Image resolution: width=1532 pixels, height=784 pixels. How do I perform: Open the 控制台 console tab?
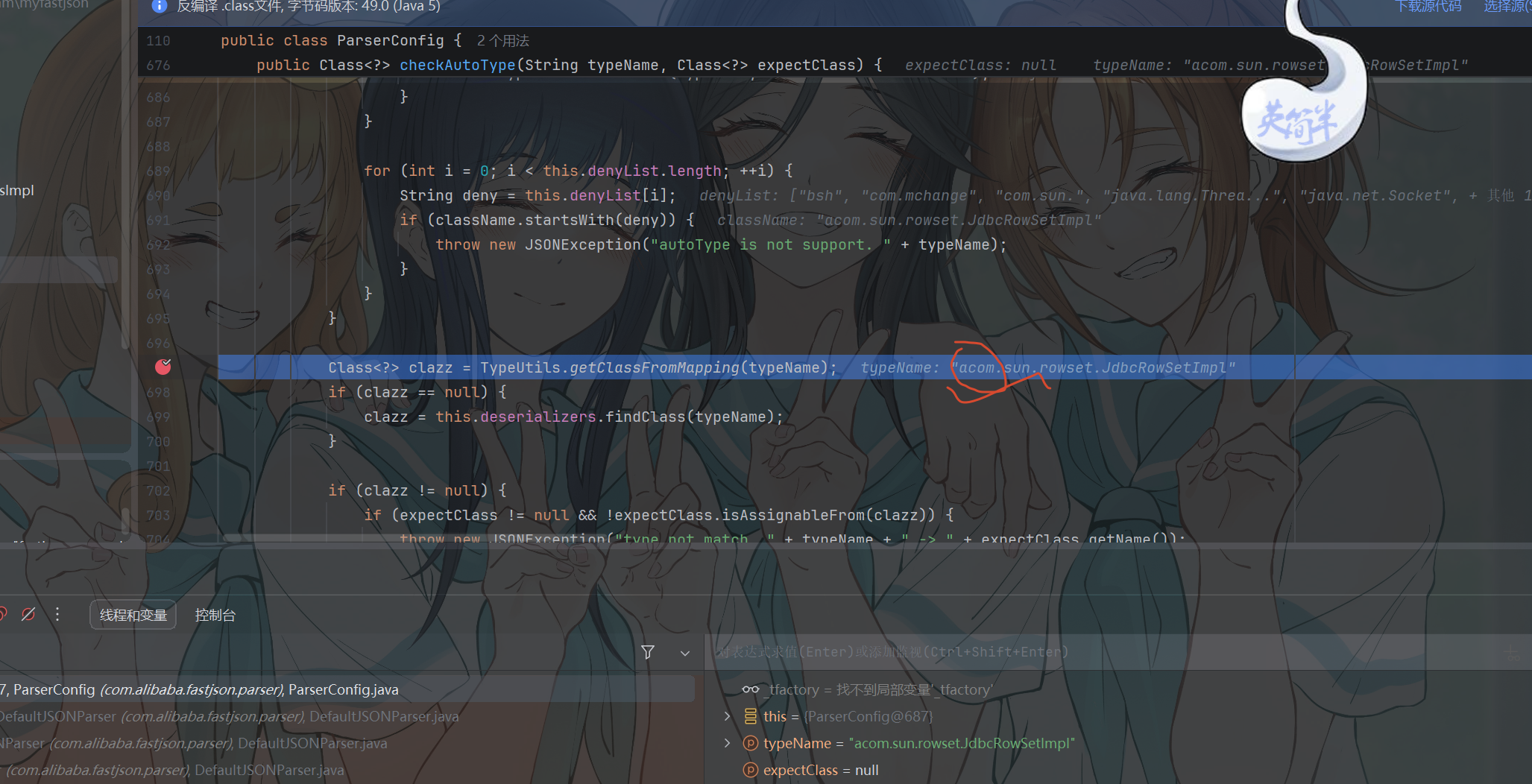tap(215, 615)
